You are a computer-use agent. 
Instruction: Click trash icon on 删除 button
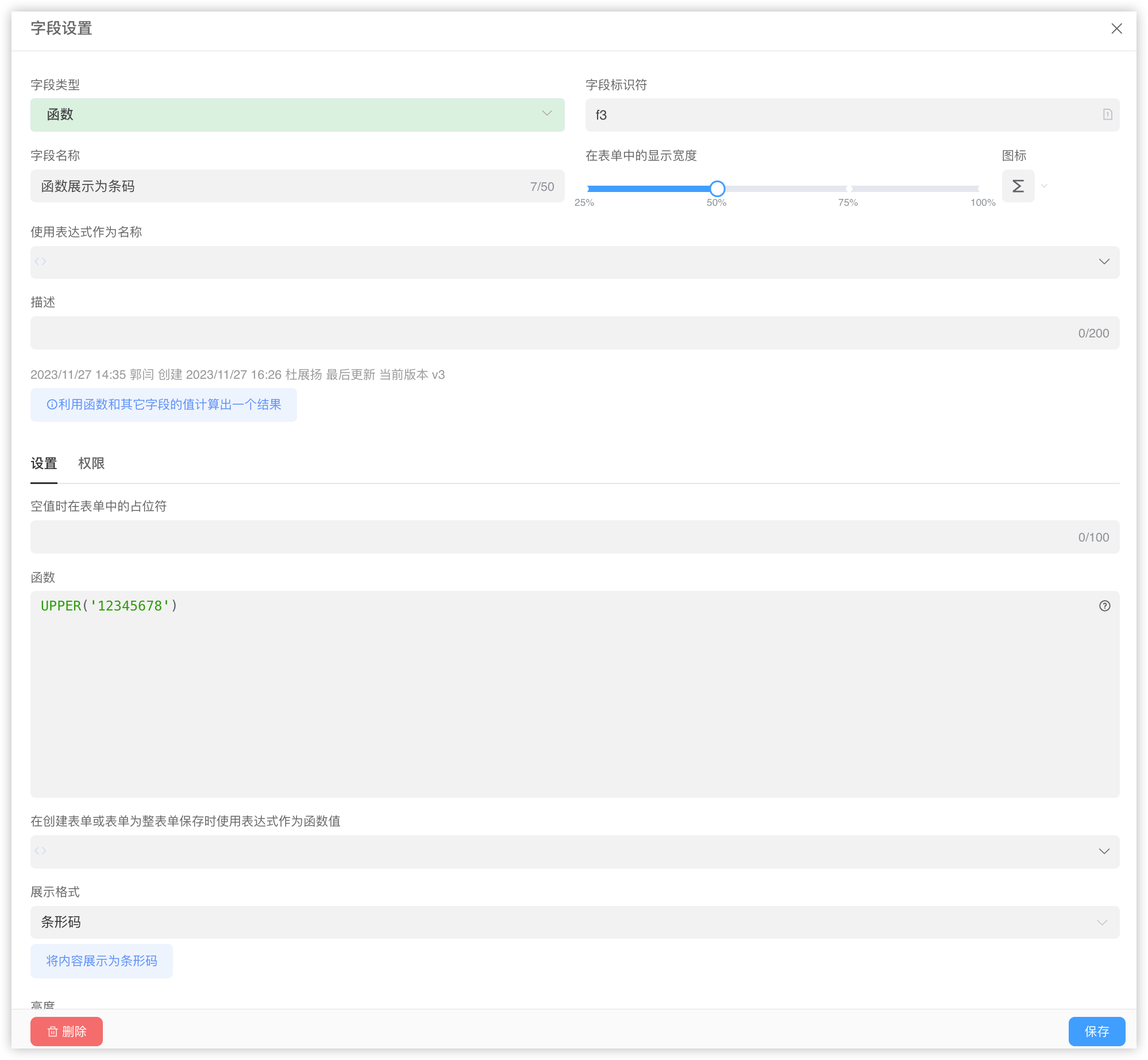click(53, 1032)
